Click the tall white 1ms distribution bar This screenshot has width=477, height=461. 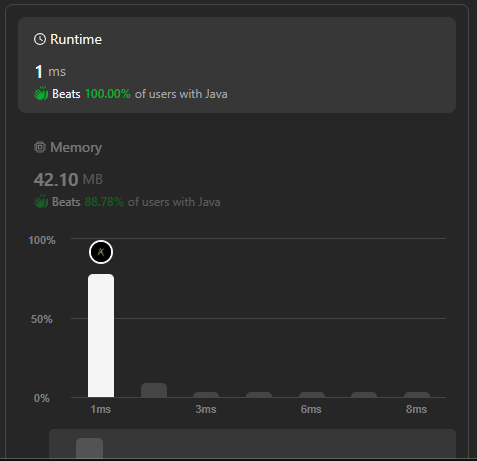101,336
